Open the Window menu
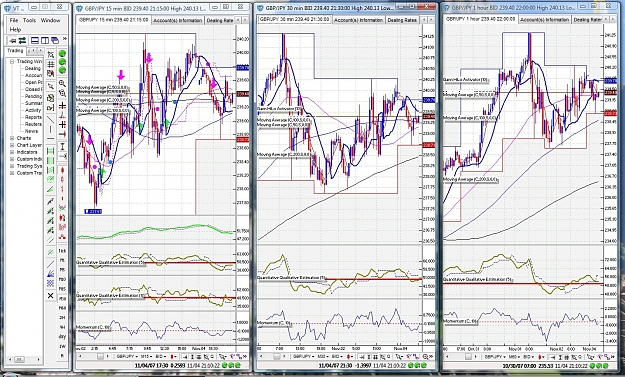This screenshot has height=377, width=625. [50, 20]
